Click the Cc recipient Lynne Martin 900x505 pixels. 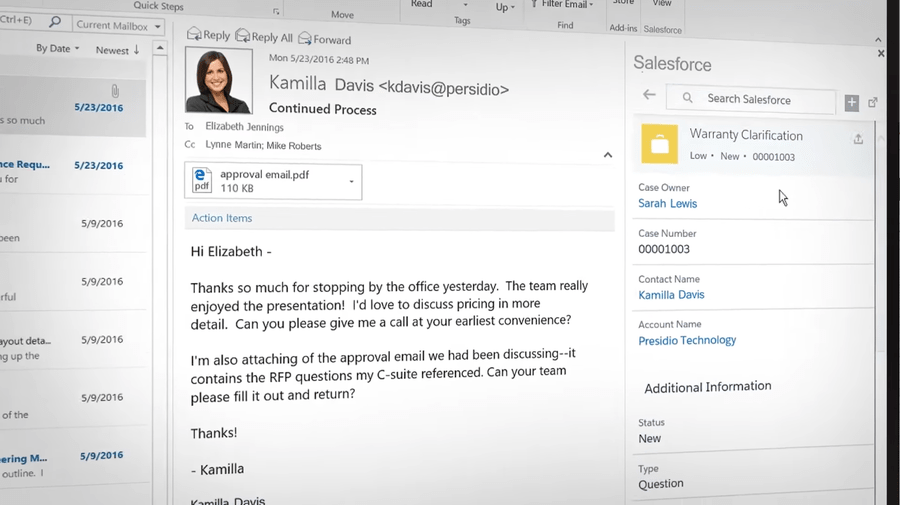pos(232,145)
